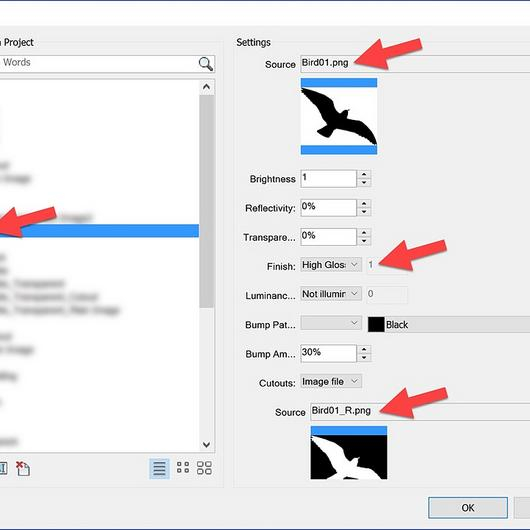Click the Luminance value field showing 0
530x530 pixels.
pyautogui.click(x=387, y=294)
